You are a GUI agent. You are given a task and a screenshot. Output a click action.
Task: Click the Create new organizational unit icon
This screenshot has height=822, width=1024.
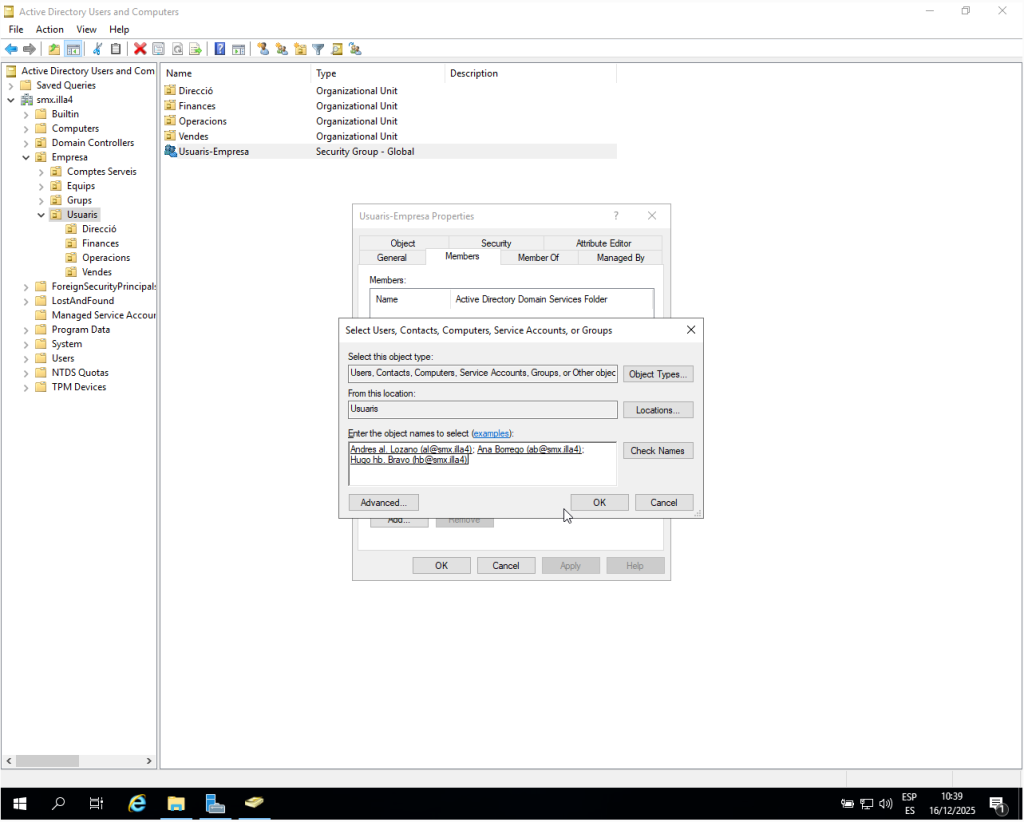tap(300, 49)
